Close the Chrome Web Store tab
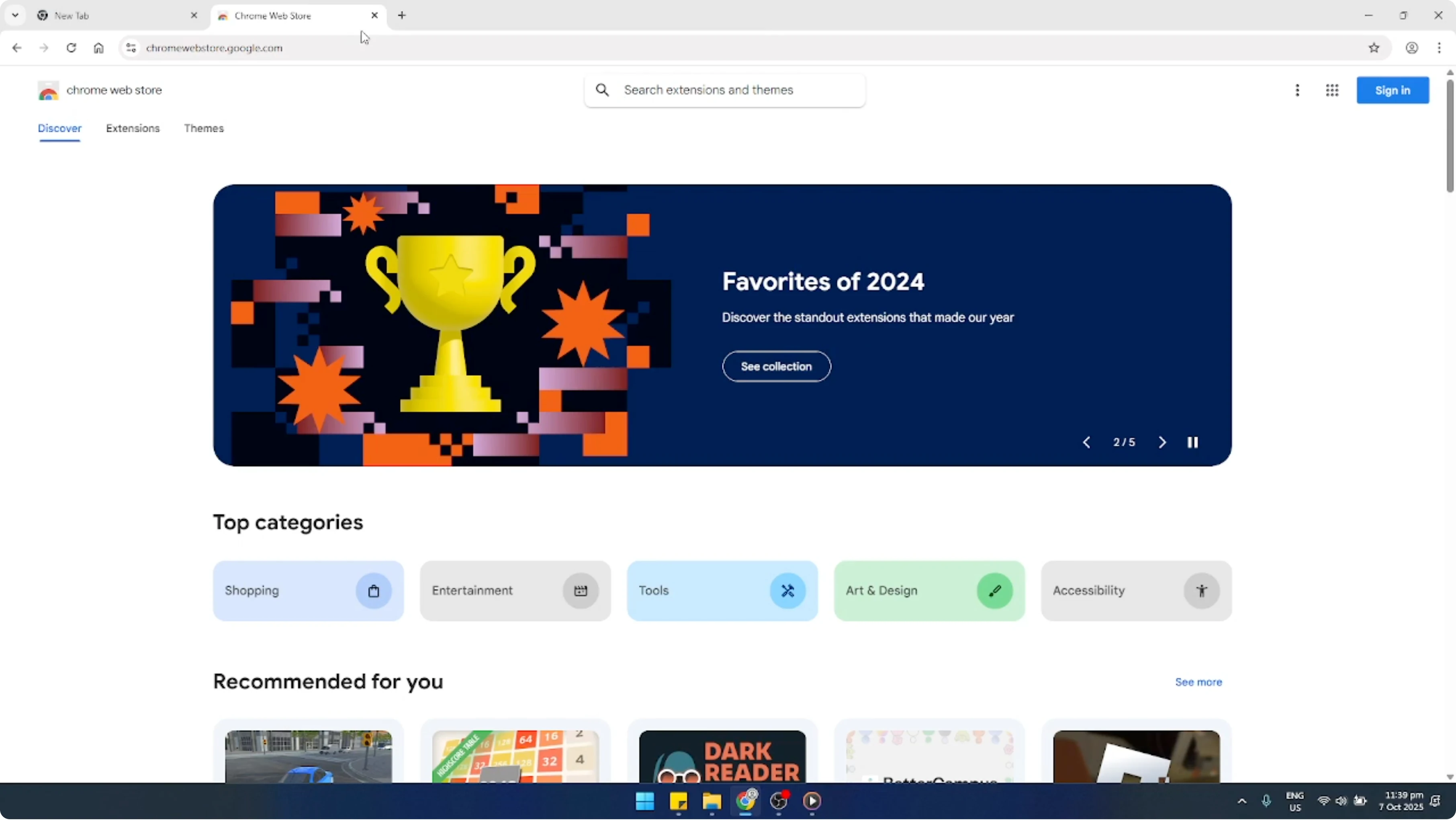The image size is (1456, 820). [x=374, y=15]
